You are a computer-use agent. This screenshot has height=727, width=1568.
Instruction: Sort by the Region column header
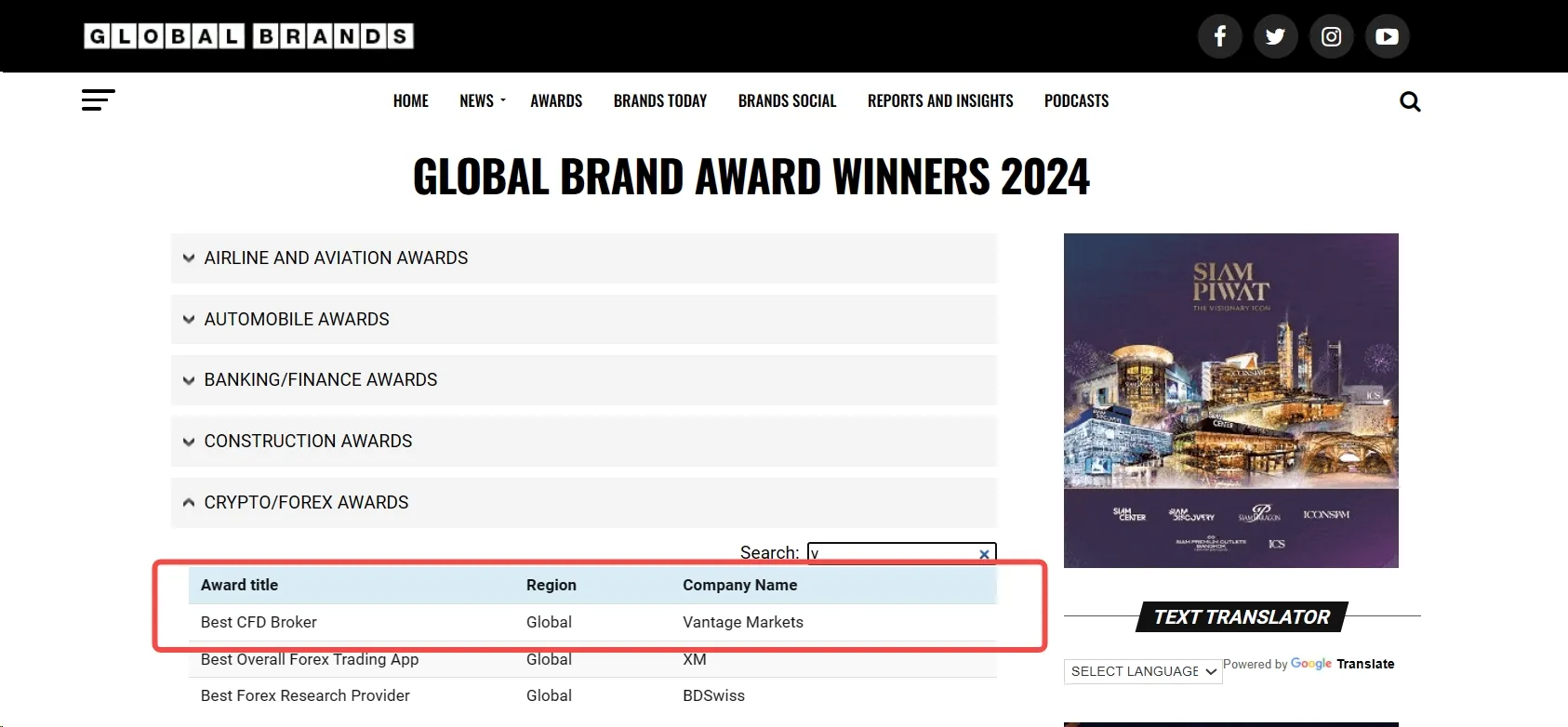click(551, 585)
